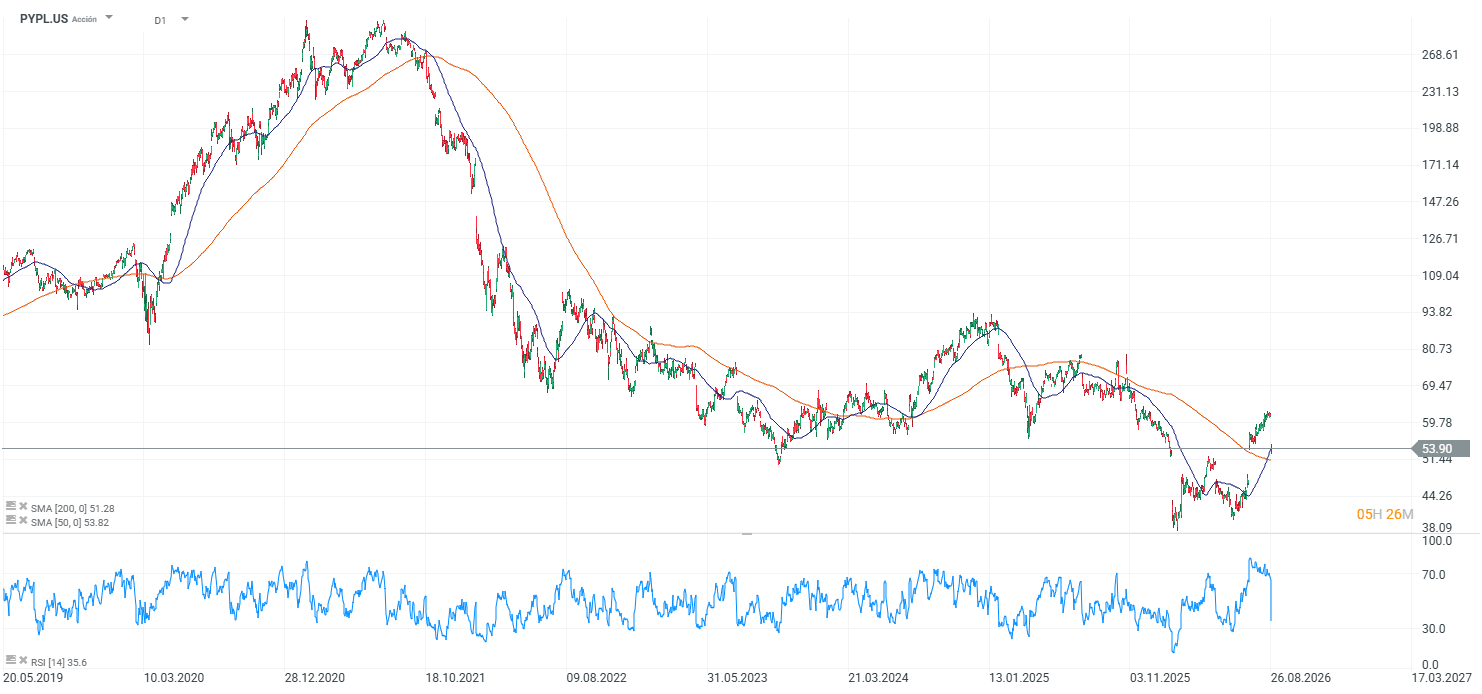Click the 26.08.2026 date label
The height and width of the screenshot is (694, 1482).
(1301, 678)
